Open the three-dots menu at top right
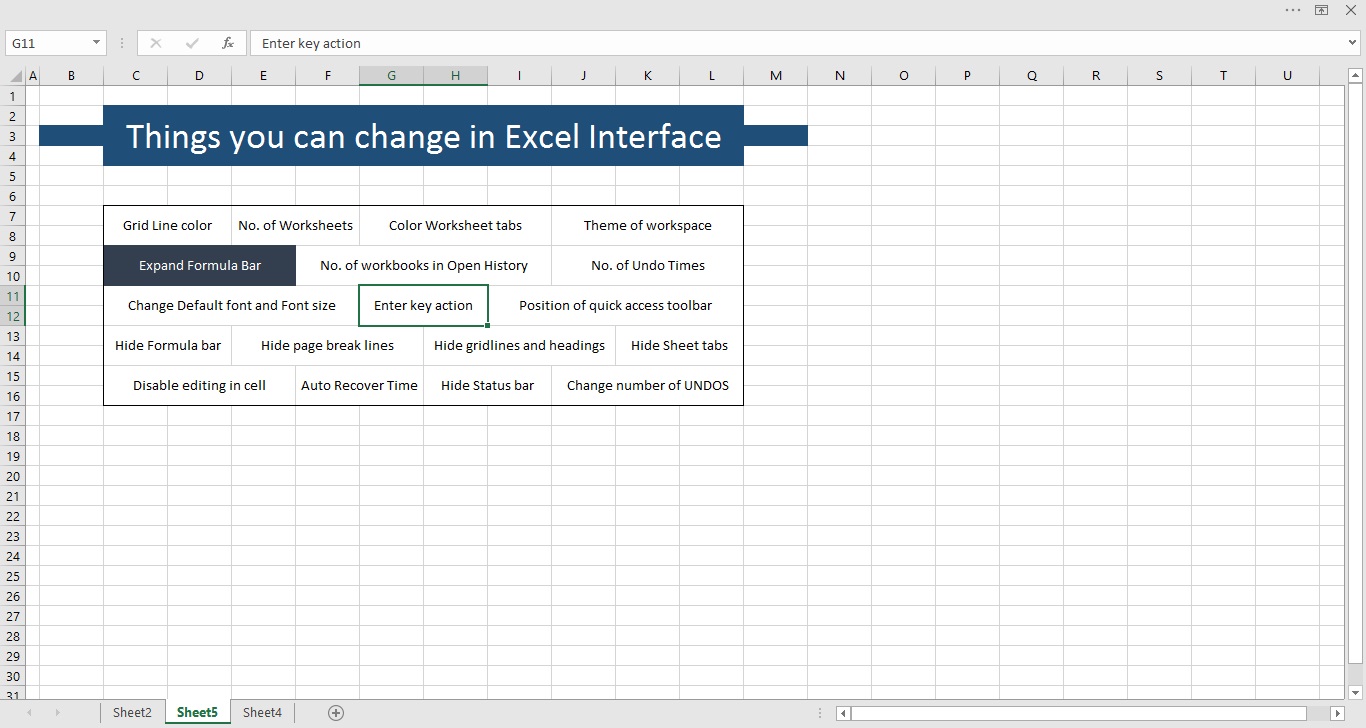This screenshot has height=728, width=1366. (x=1293, y=10)
